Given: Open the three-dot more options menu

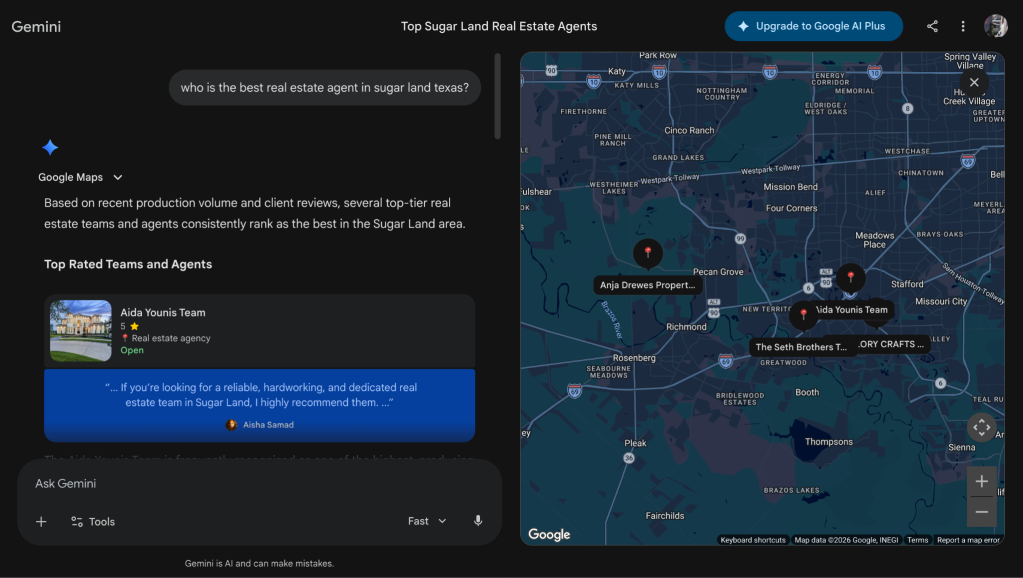Looking at the screenshot, I should tap(963, 26).
